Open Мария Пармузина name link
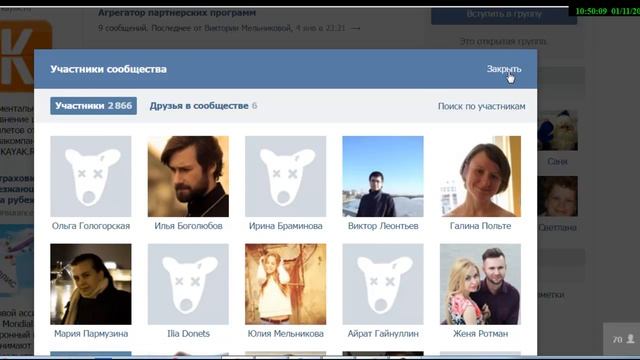The width and height of the screenshot is (640, 360). pos(91,333)
